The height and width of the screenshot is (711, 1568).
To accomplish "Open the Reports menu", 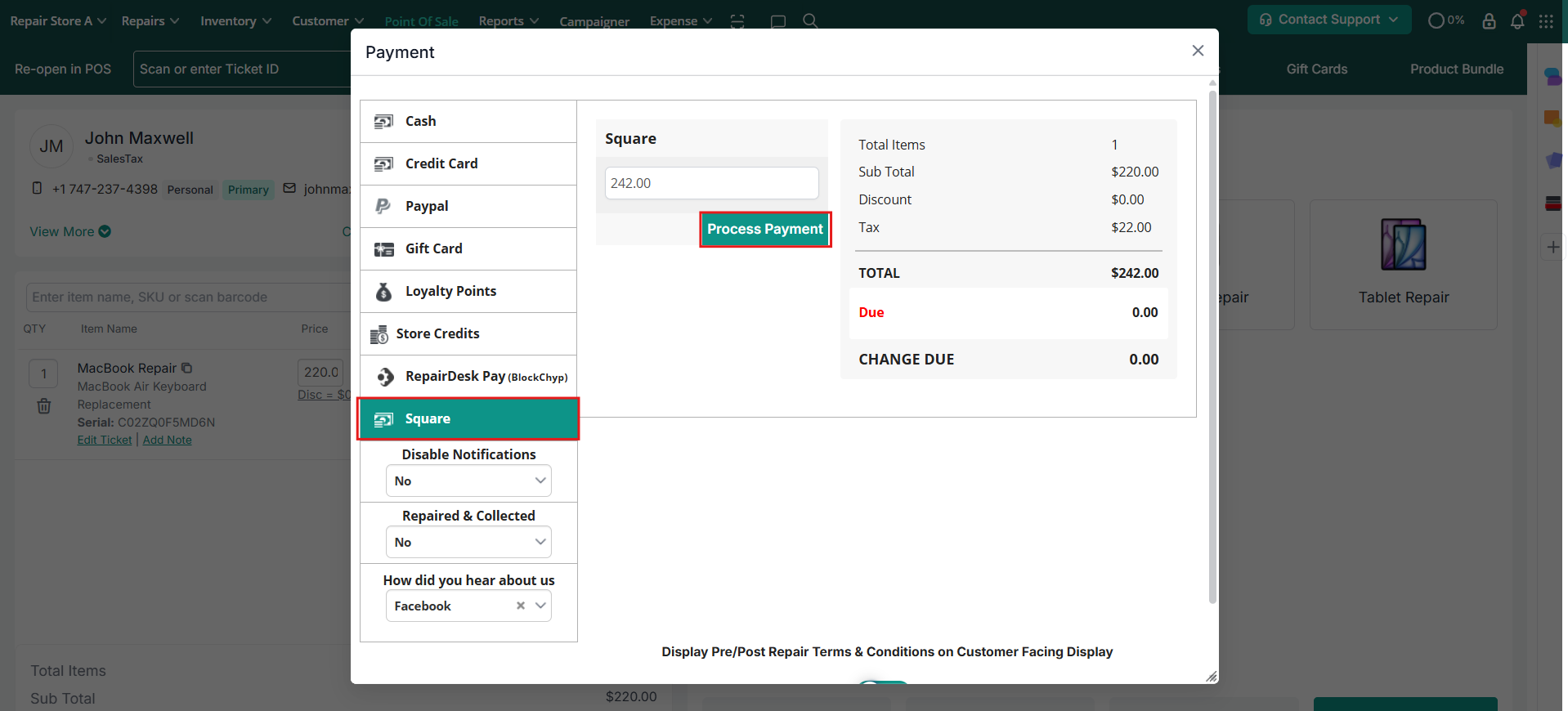I will tap(508, 20).
